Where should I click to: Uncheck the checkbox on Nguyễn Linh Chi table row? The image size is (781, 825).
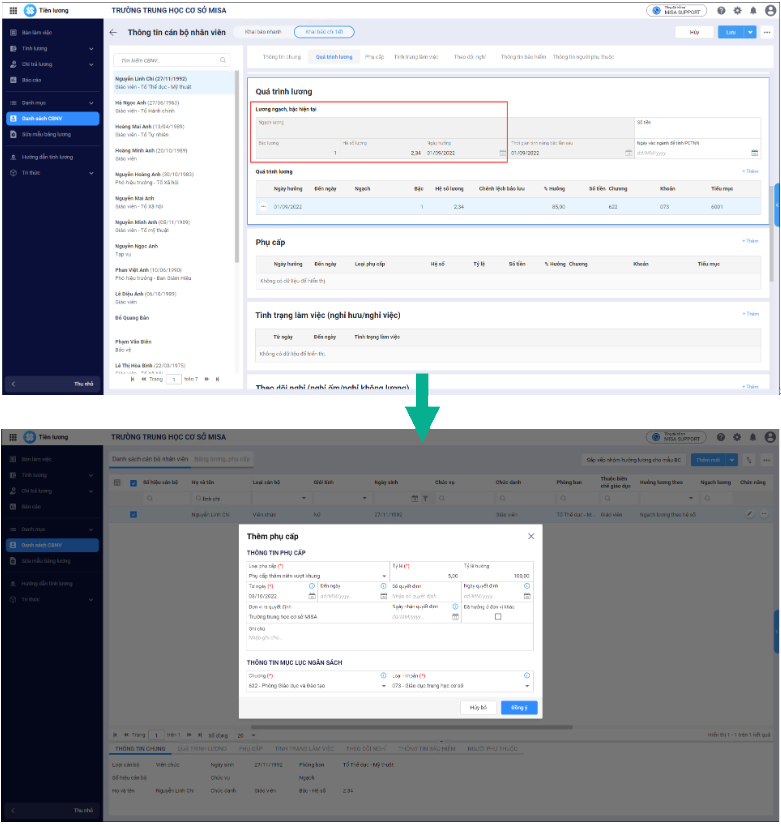click(x=134, y=515)
